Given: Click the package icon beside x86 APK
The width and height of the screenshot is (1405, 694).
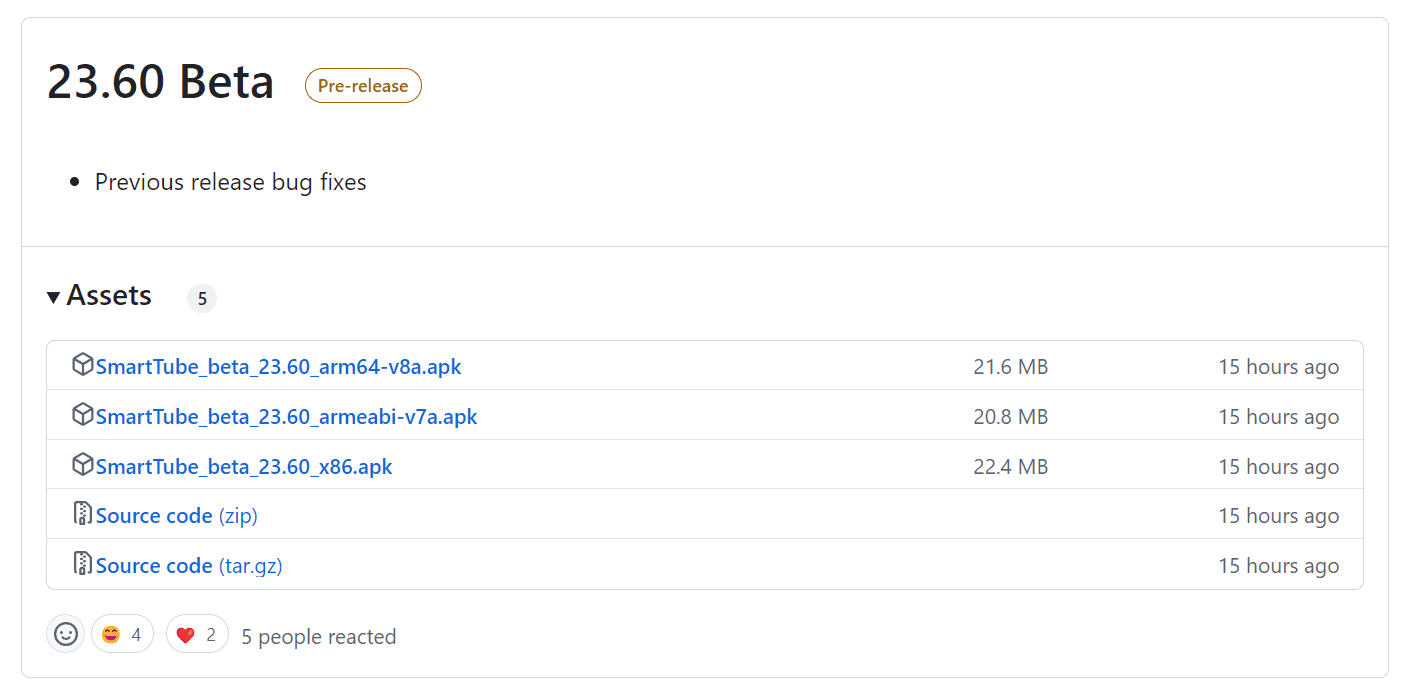Looking at the screenshot, I should (83, 465).
